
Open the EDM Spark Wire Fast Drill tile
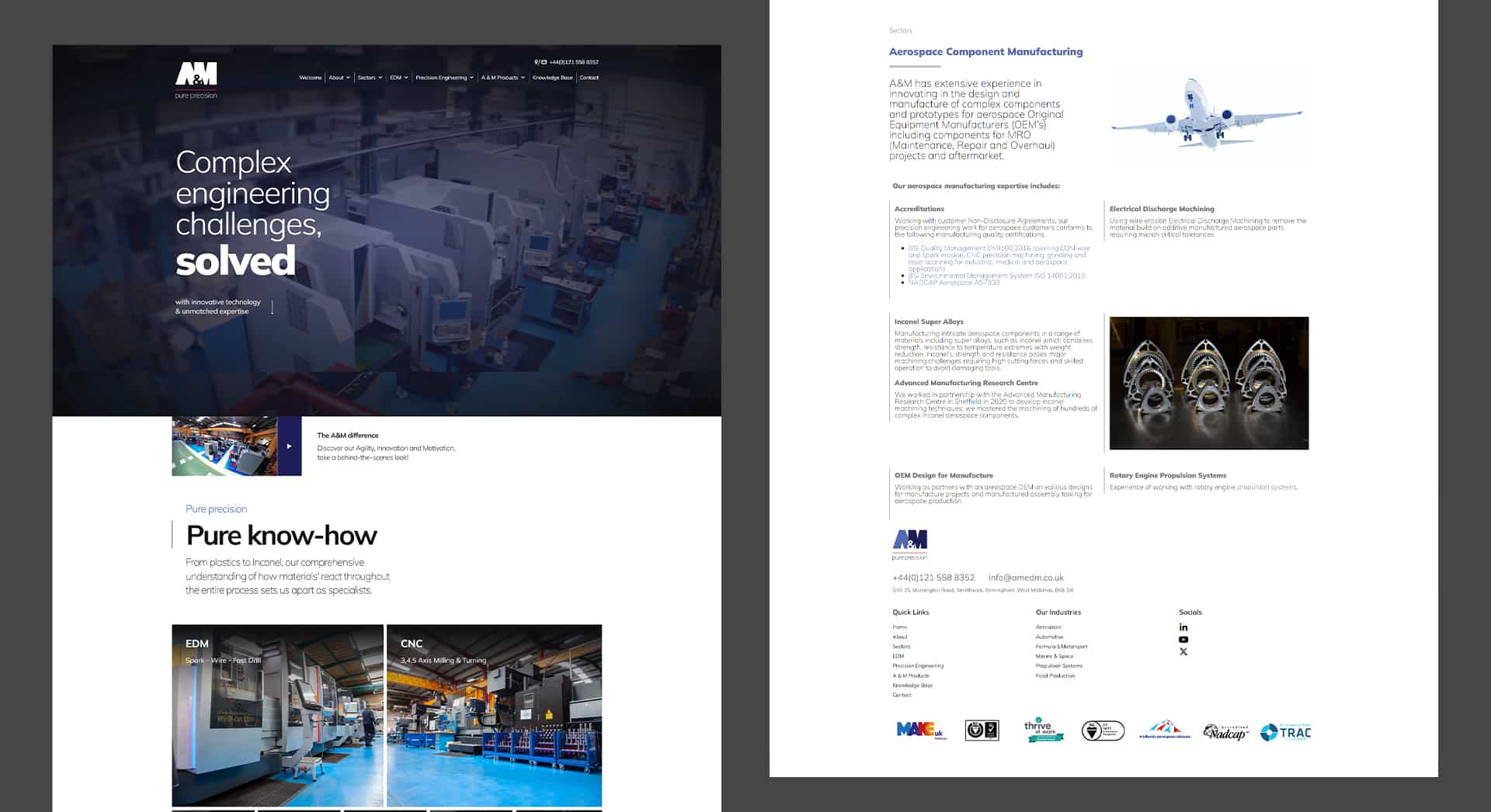click(277, 715)
